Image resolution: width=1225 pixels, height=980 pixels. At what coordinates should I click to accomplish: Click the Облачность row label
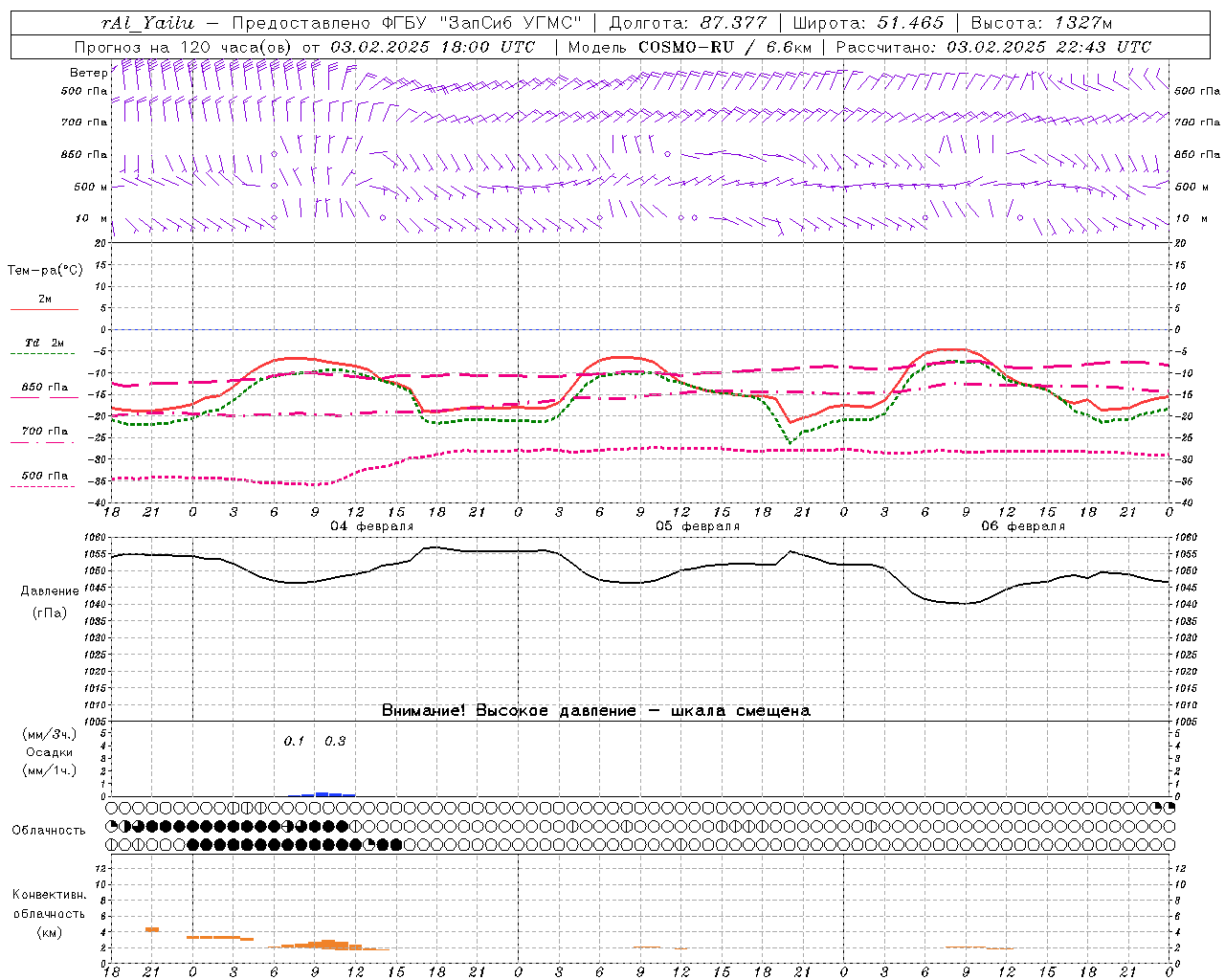[49, 830]
